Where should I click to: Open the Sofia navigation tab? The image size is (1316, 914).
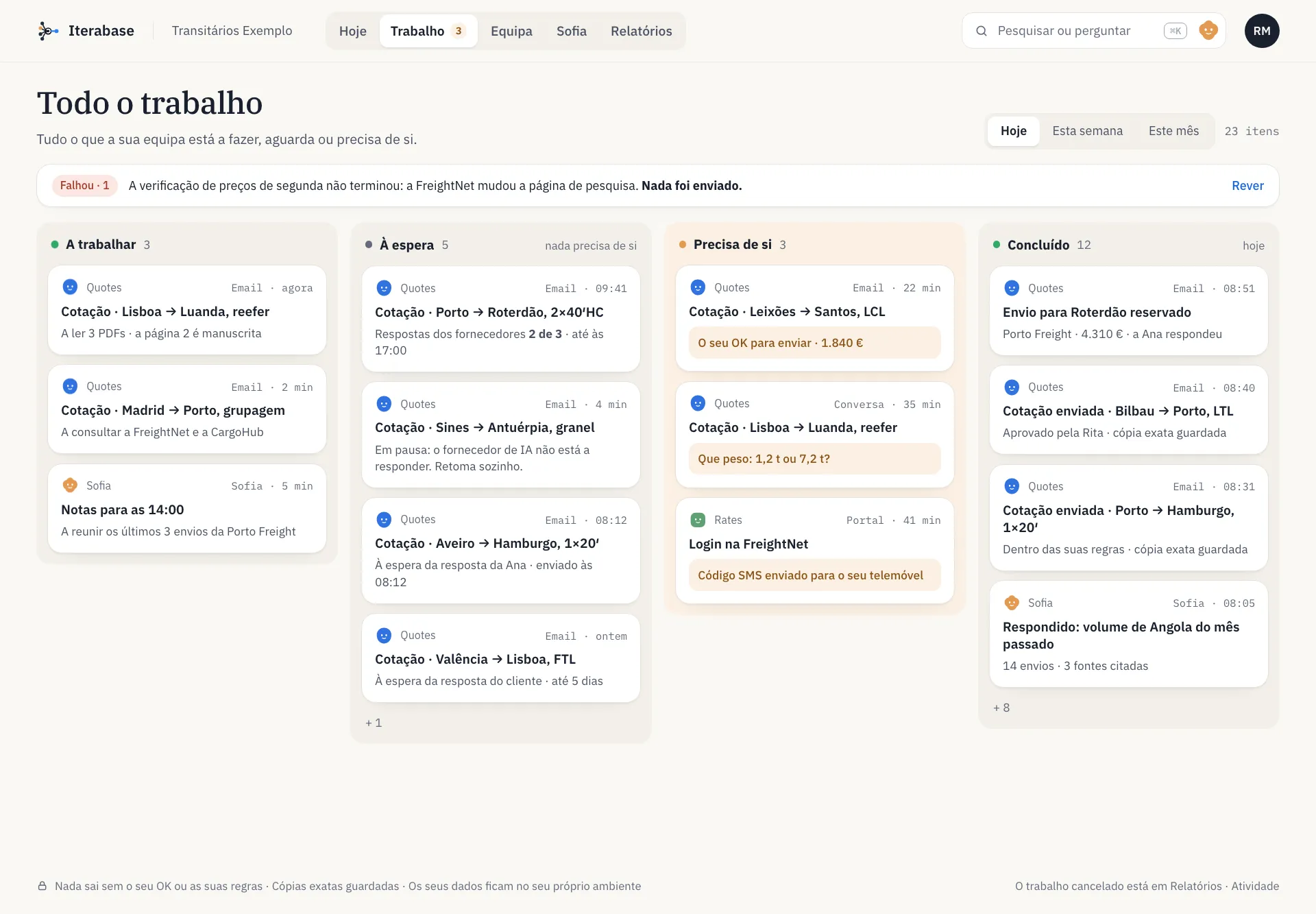[571, 31]
